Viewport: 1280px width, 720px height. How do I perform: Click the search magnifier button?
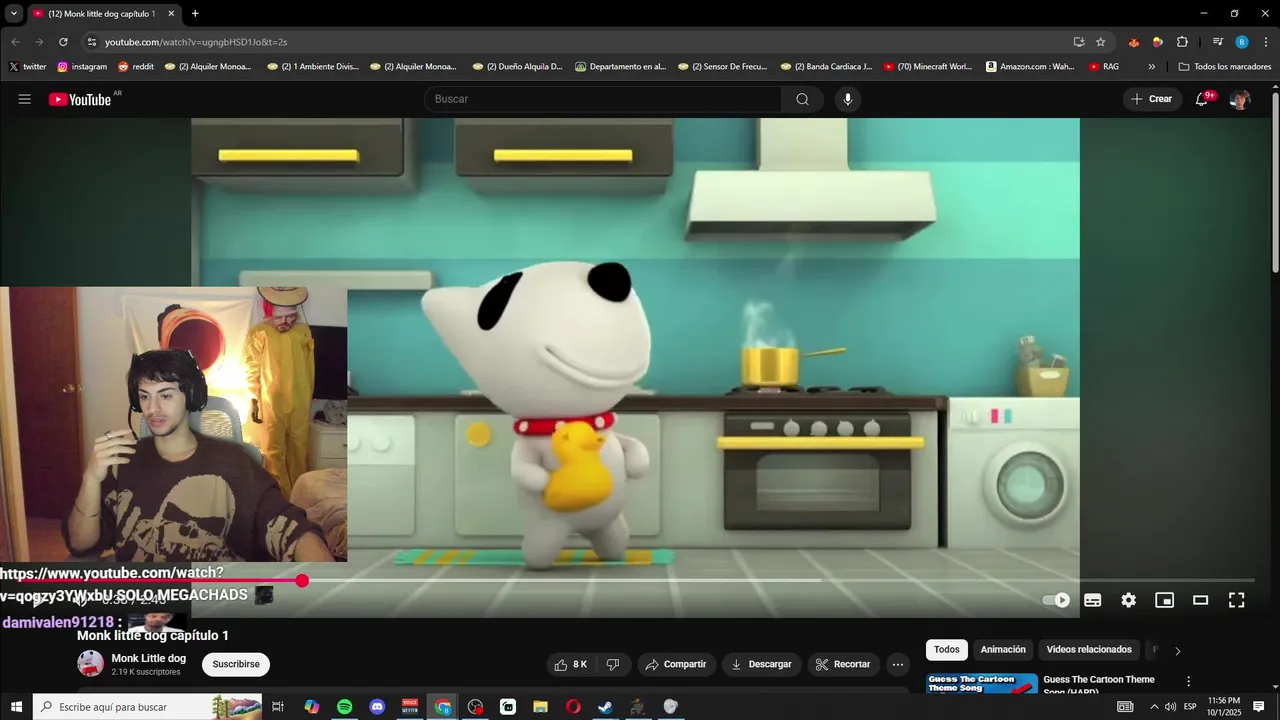pos(802,99)
